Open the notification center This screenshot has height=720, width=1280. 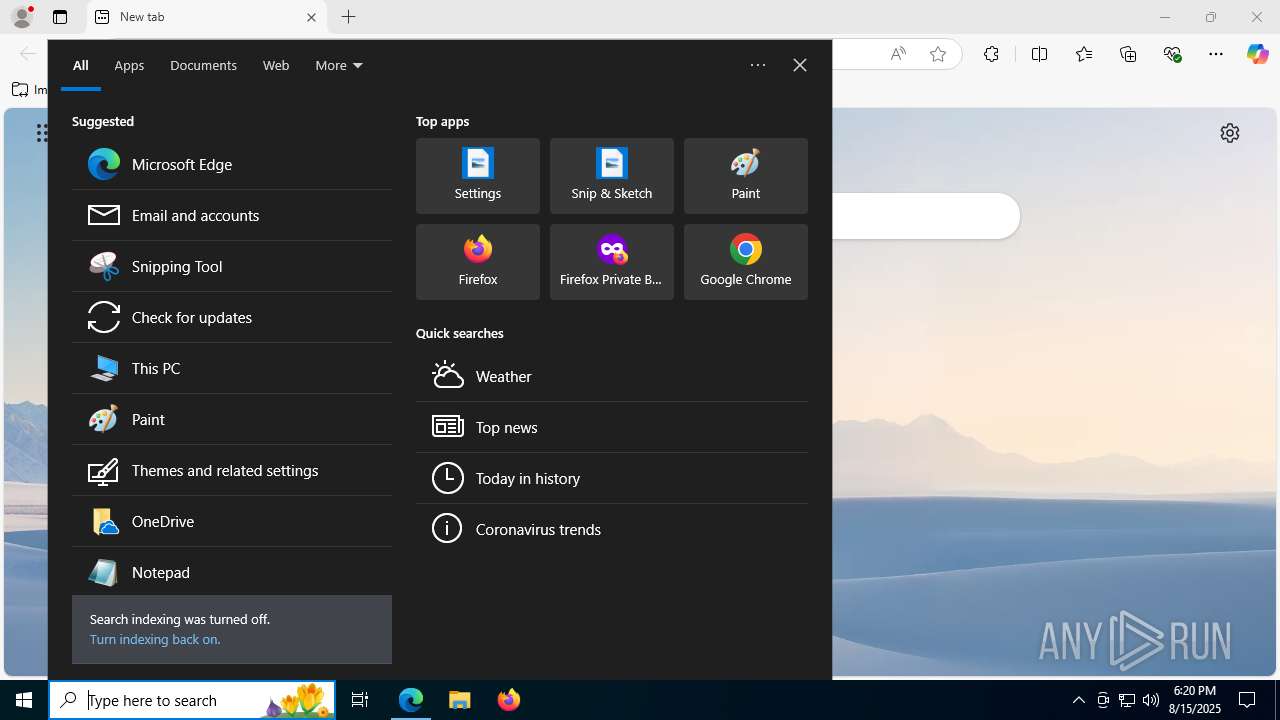(x=1247, y=700)
